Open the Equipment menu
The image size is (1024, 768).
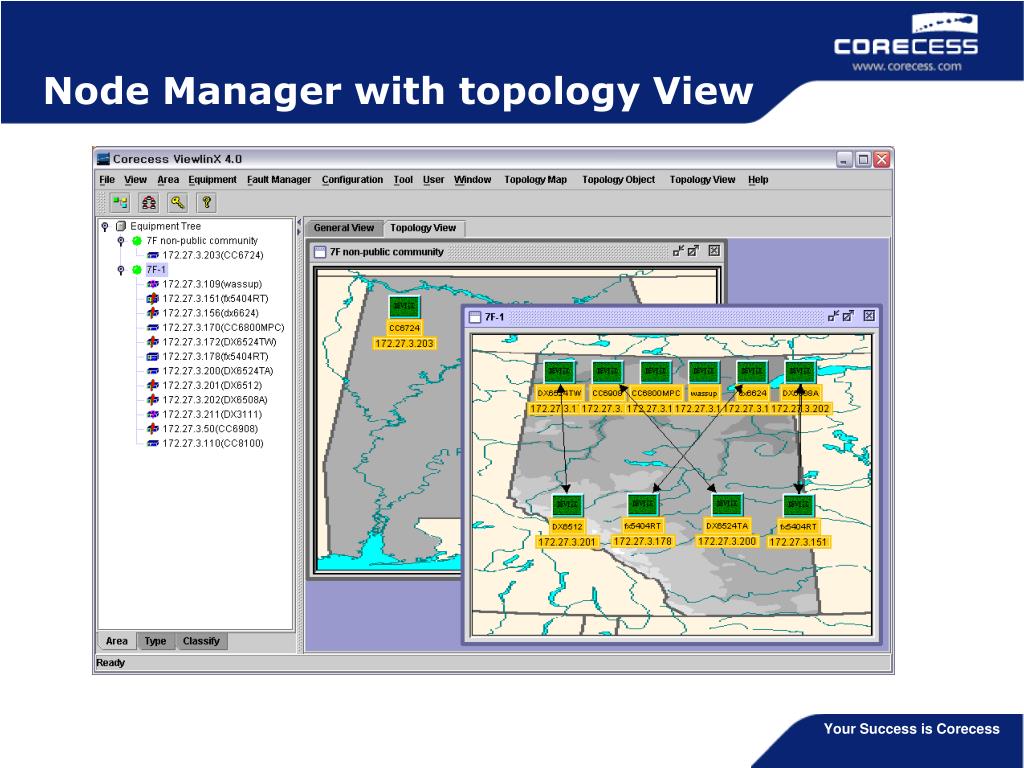click(x=212, y=180)
